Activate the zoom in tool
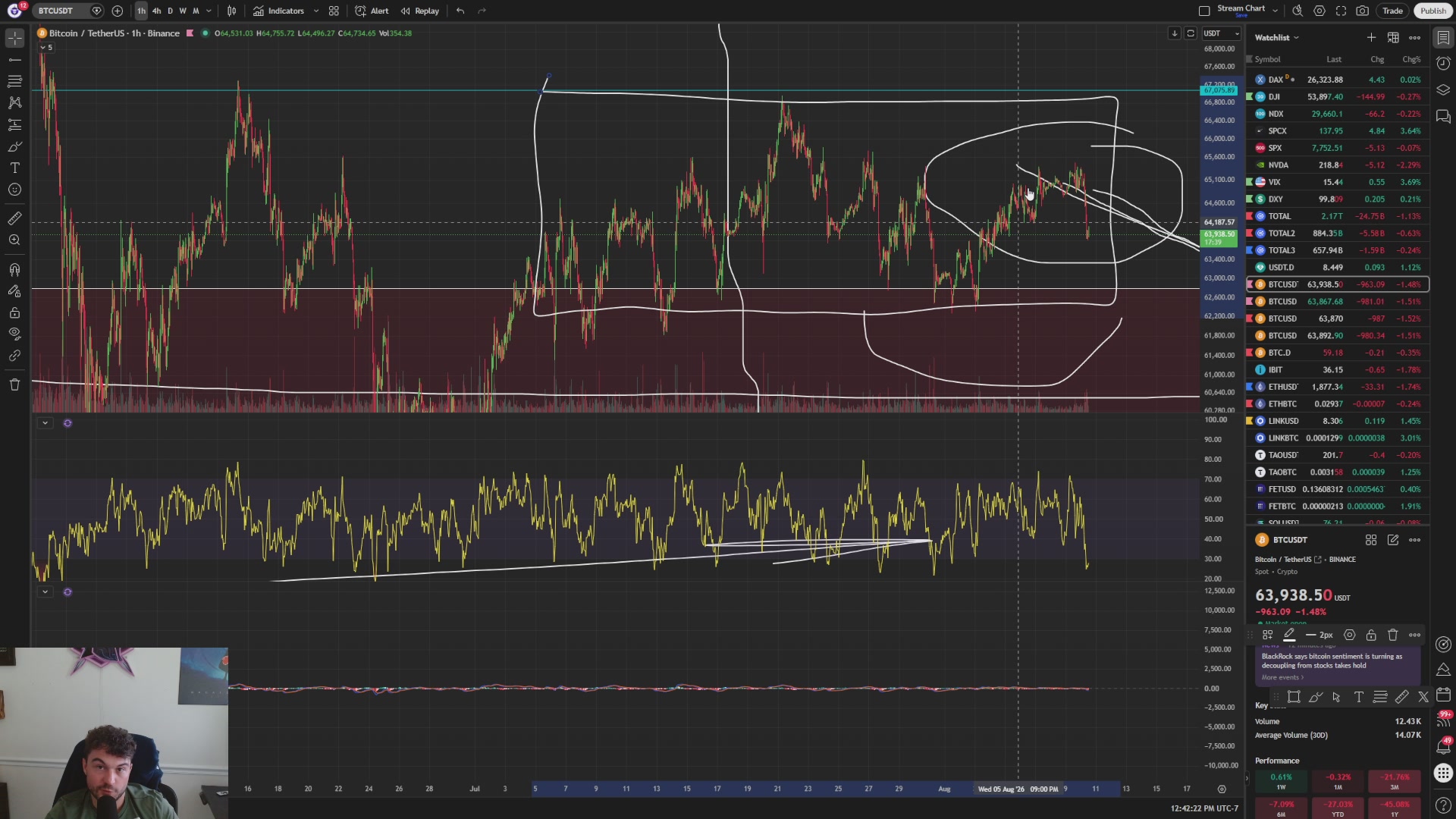1456x819 pixels. click(x=14, y=240)
